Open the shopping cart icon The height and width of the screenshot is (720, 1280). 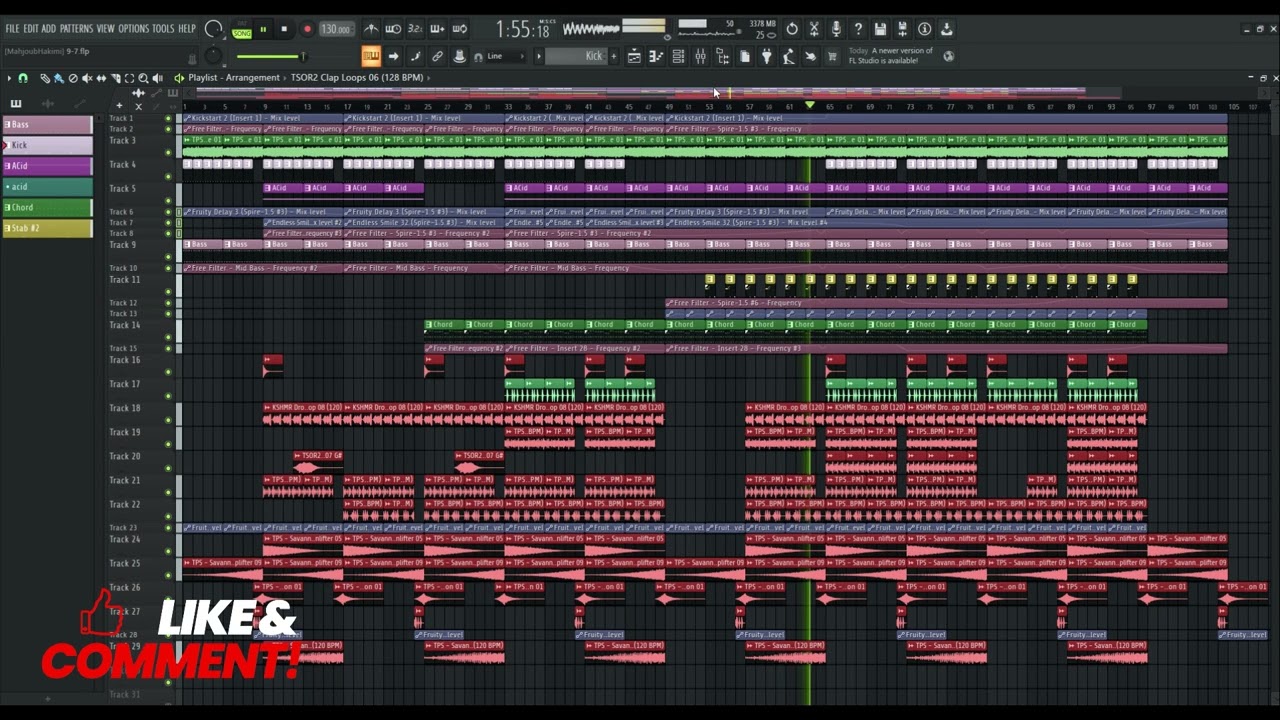coord(832,56)
